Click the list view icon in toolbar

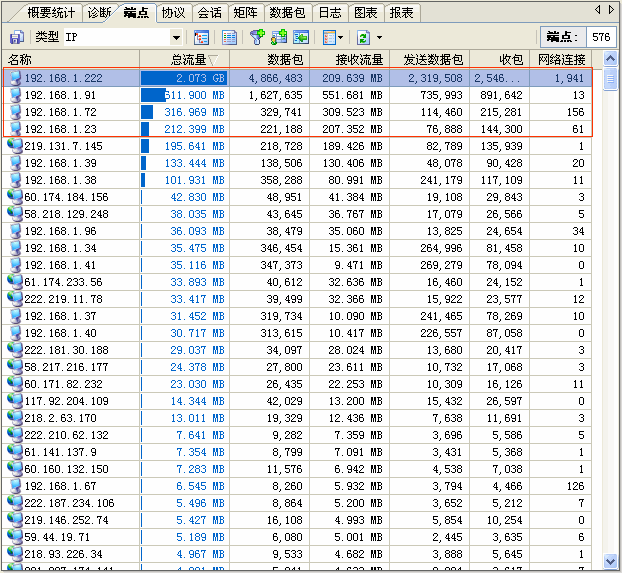point(230,37)
